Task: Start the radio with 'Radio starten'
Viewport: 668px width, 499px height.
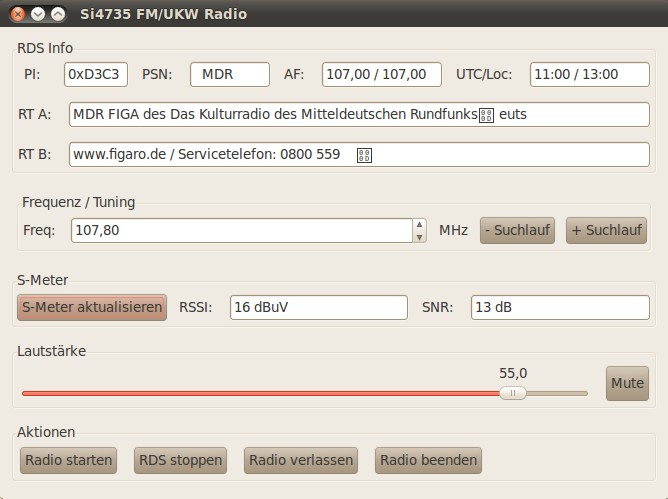Action: [68, 460]
